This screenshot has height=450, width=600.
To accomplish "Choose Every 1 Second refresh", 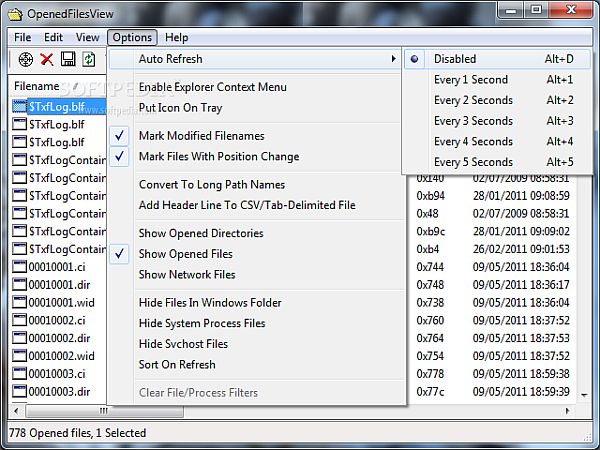I will click(x=497, y=80).
